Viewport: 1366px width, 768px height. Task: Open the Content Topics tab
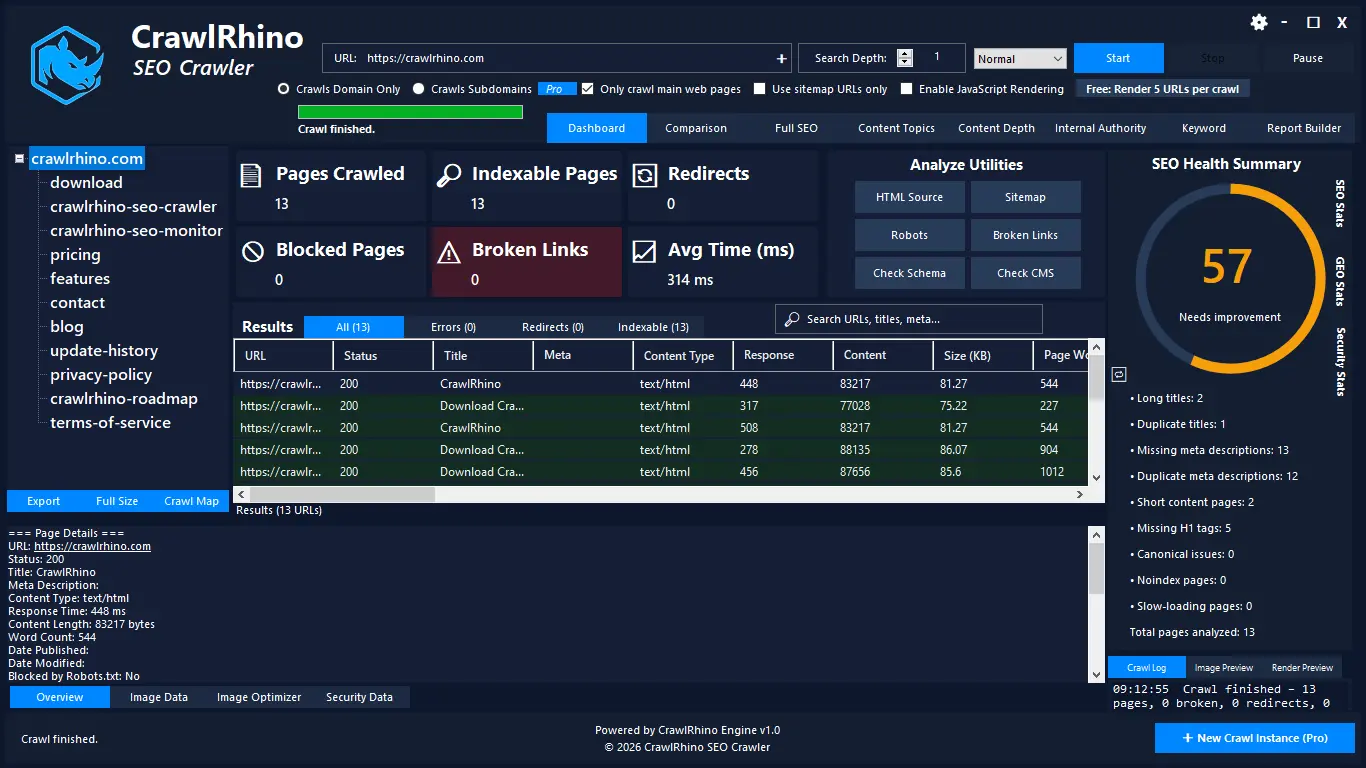pyautogui.click(x=897, y=128)
